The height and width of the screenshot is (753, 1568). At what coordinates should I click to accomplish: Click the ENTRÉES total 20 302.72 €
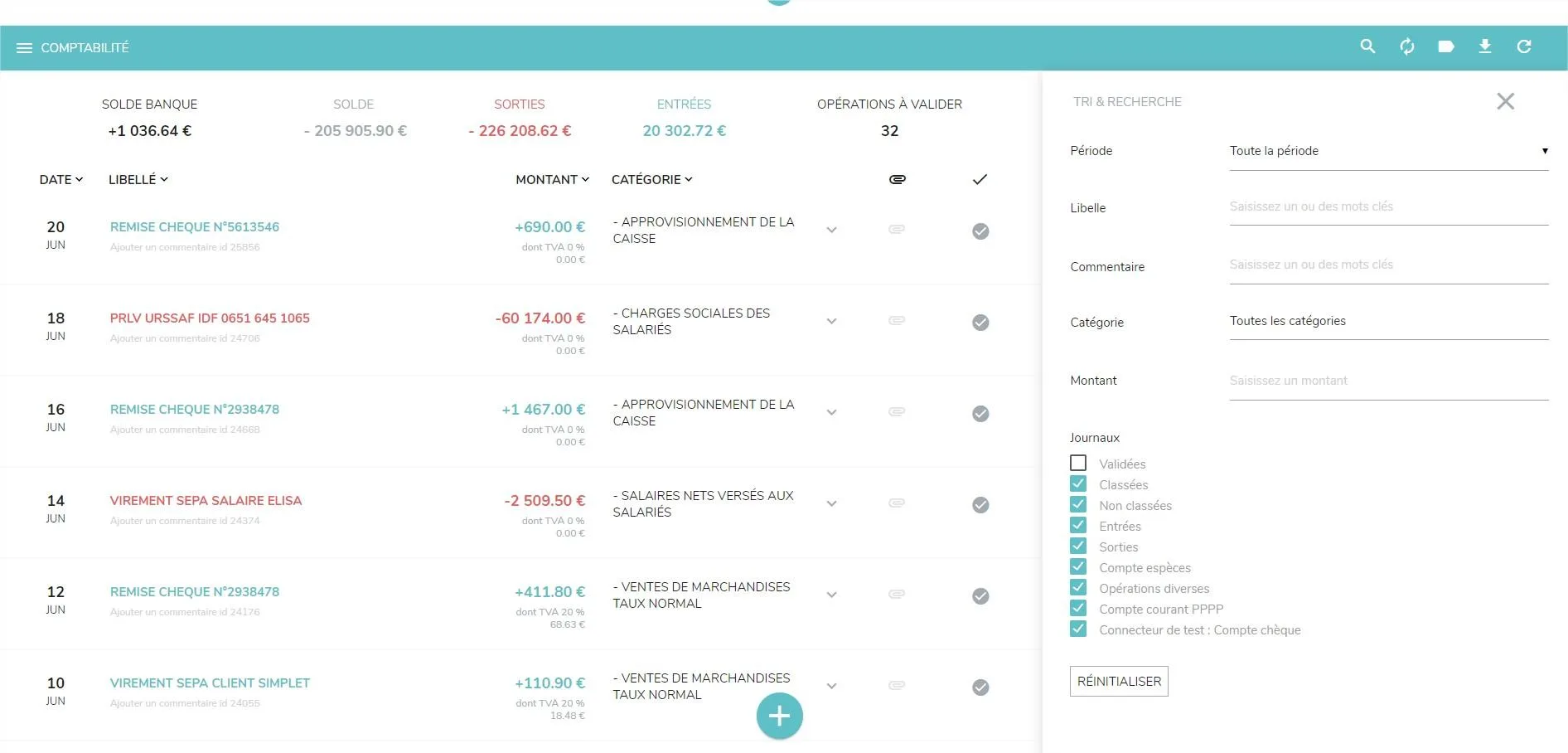[684, 131]
